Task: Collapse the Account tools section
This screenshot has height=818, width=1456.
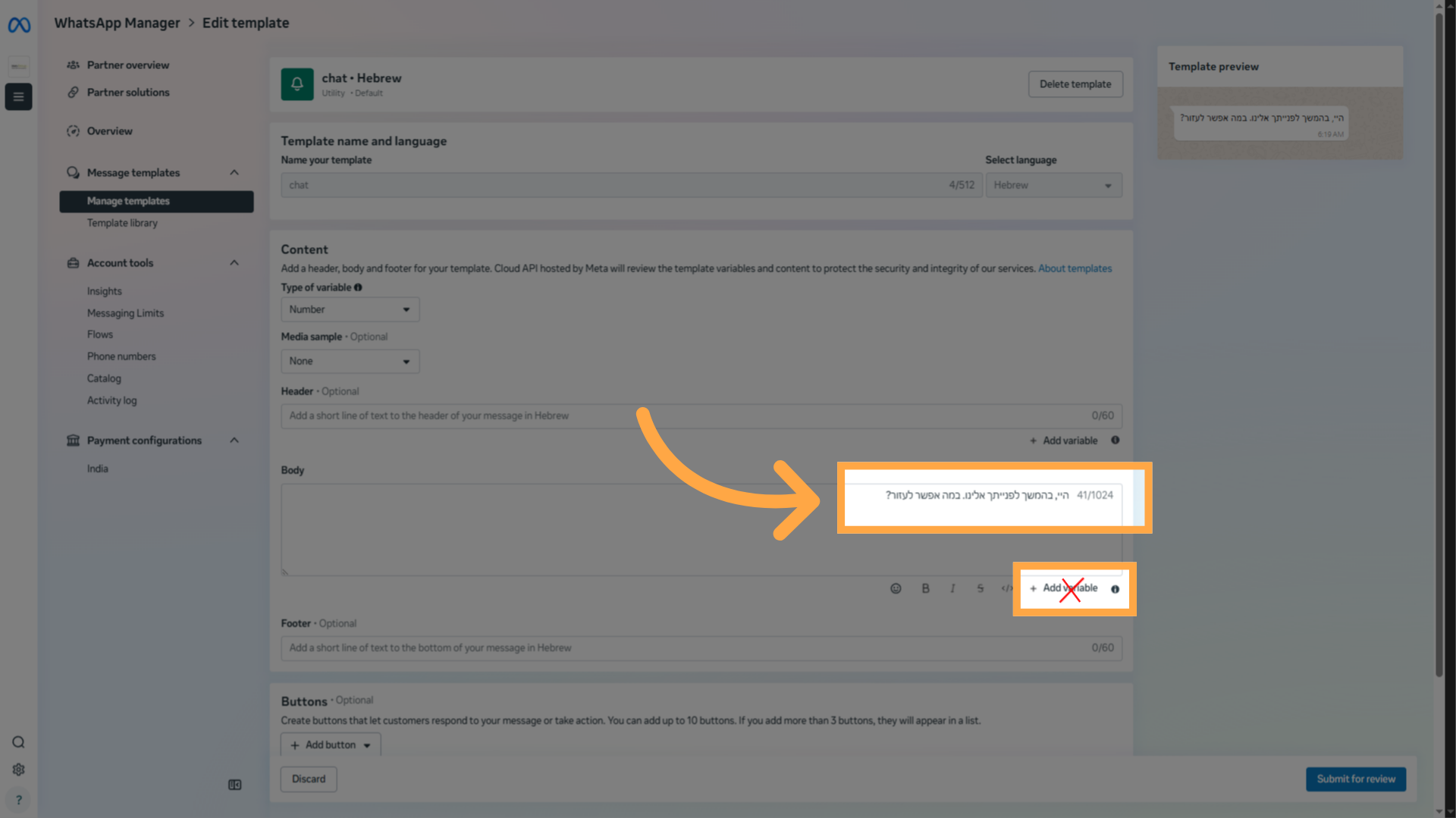Action: [234, 263]
